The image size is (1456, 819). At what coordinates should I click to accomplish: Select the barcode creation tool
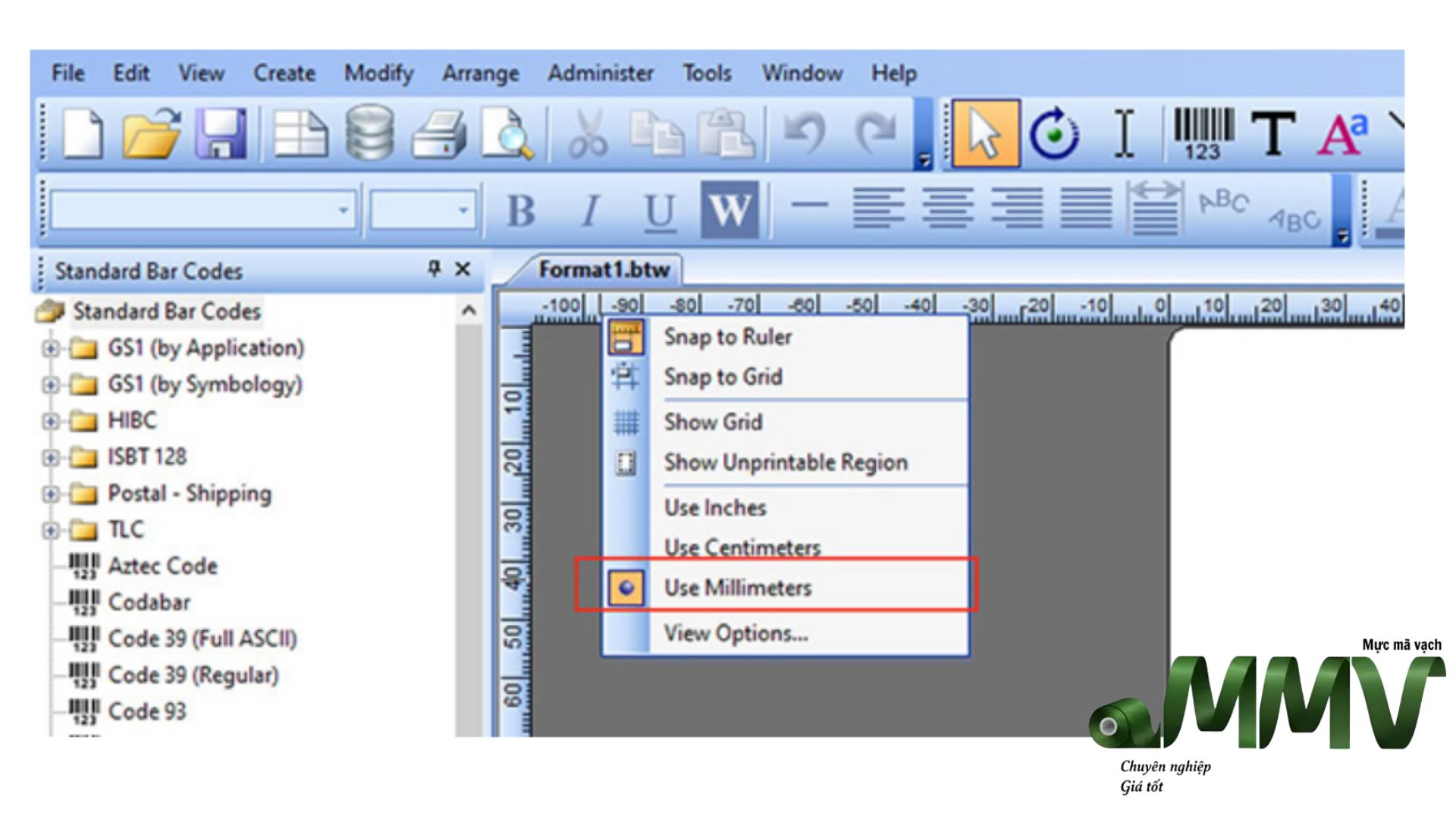pos(1203,133)
